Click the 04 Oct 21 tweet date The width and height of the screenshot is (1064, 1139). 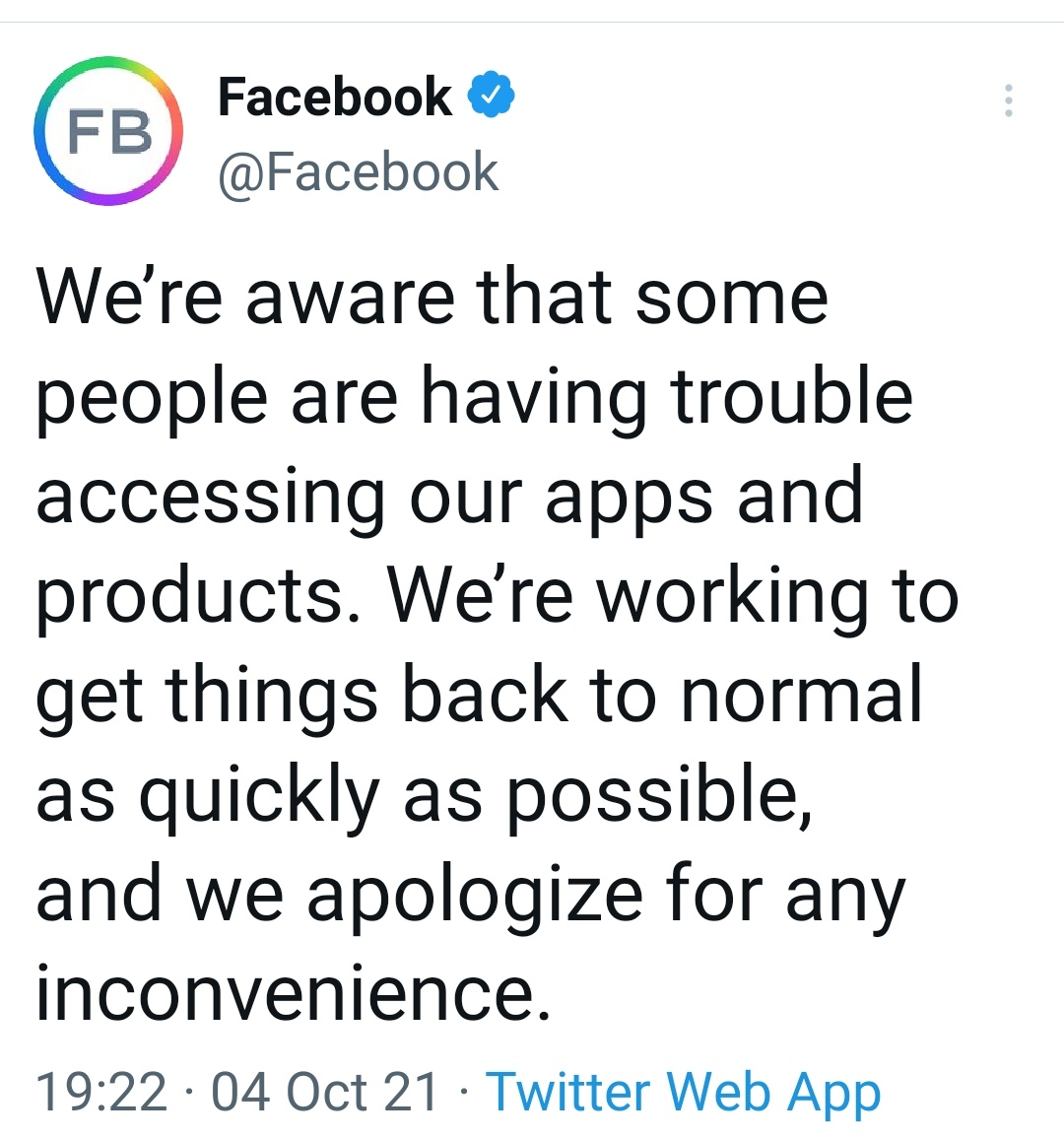pos(325,1093)
